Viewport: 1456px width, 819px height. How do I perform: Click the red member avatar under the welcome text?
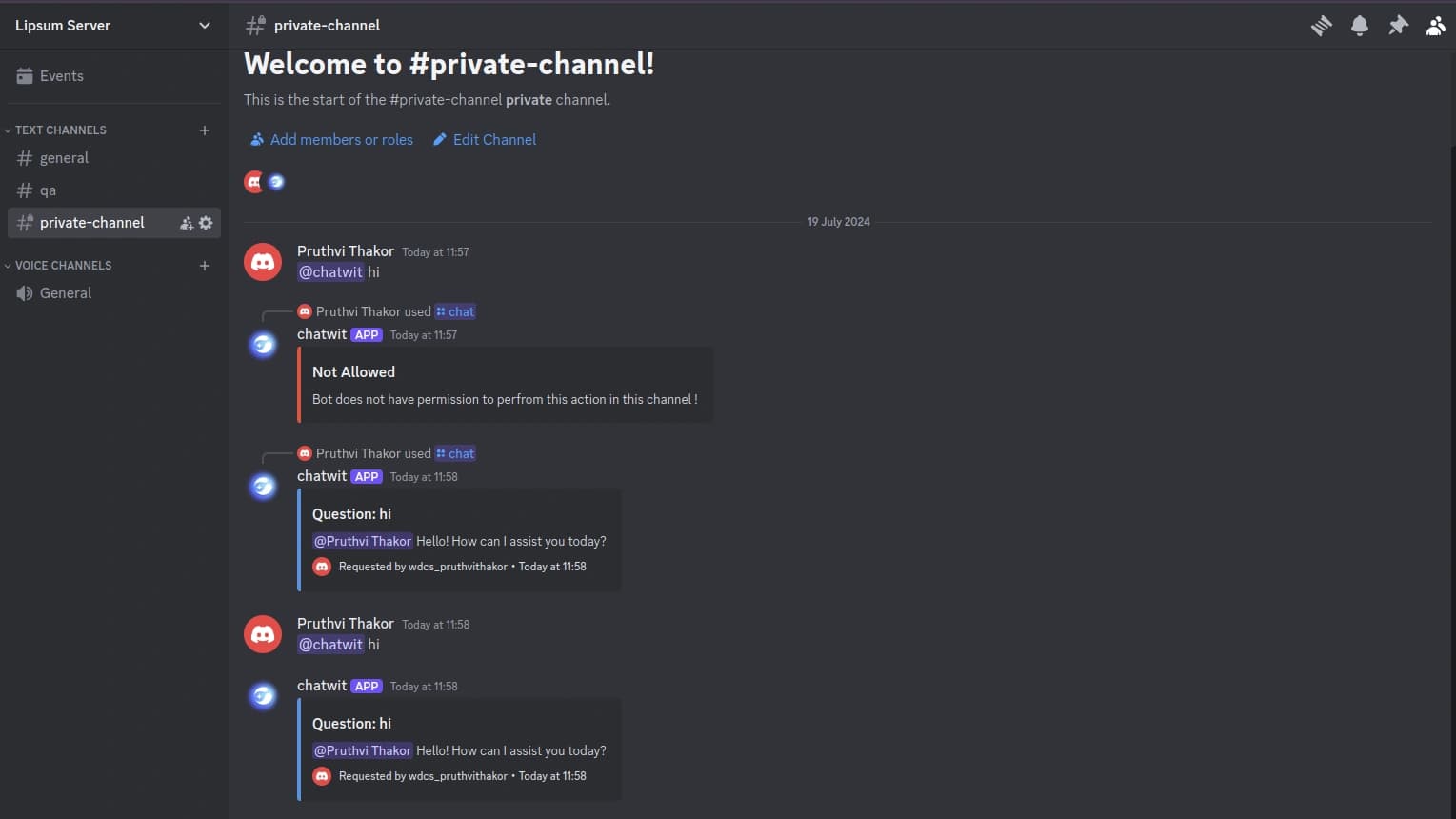[254, 182]
